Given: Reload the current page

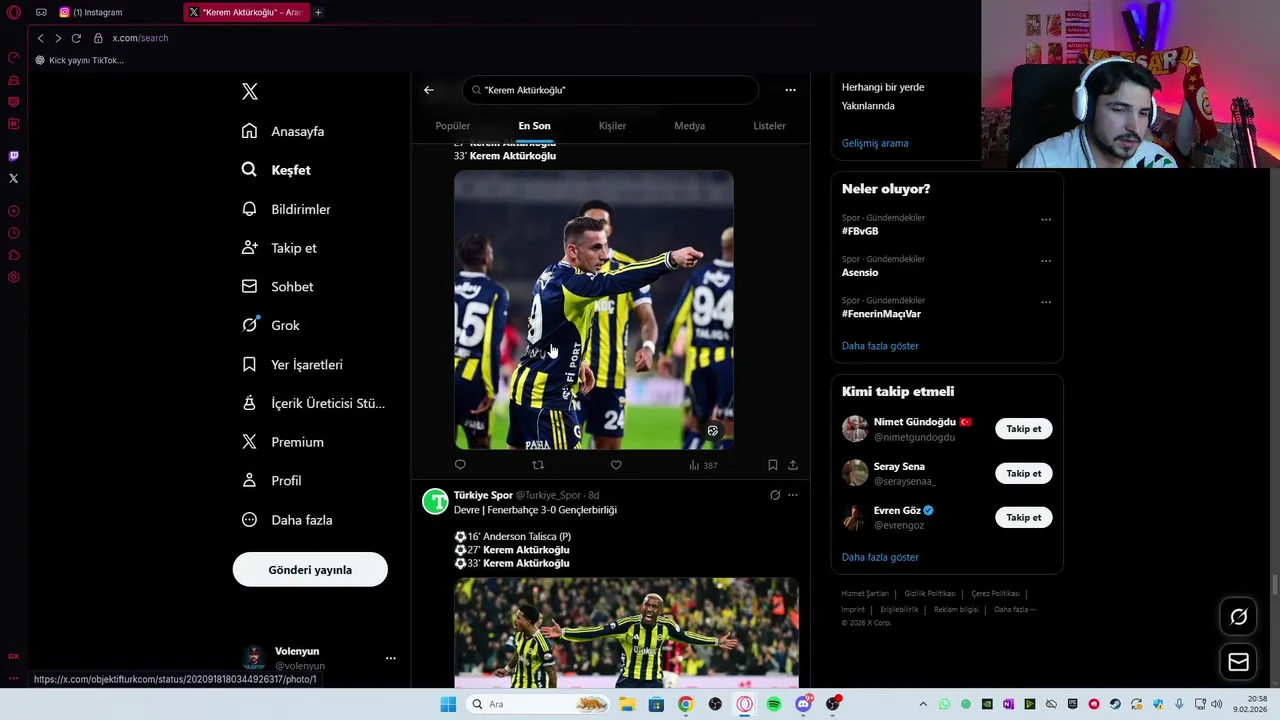Looking at the screenshot, I should tap(76, 38).
